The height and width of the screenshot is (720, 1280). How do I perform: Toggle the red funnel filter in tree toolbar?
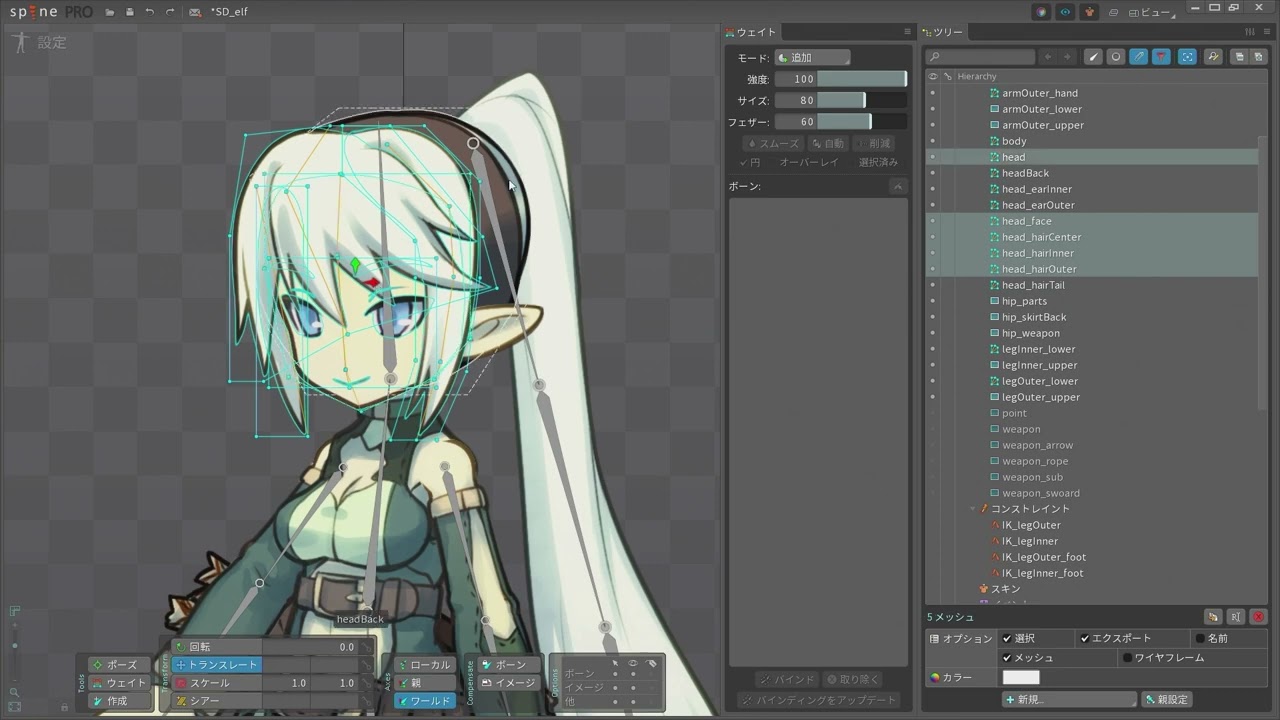[1161, 57]
